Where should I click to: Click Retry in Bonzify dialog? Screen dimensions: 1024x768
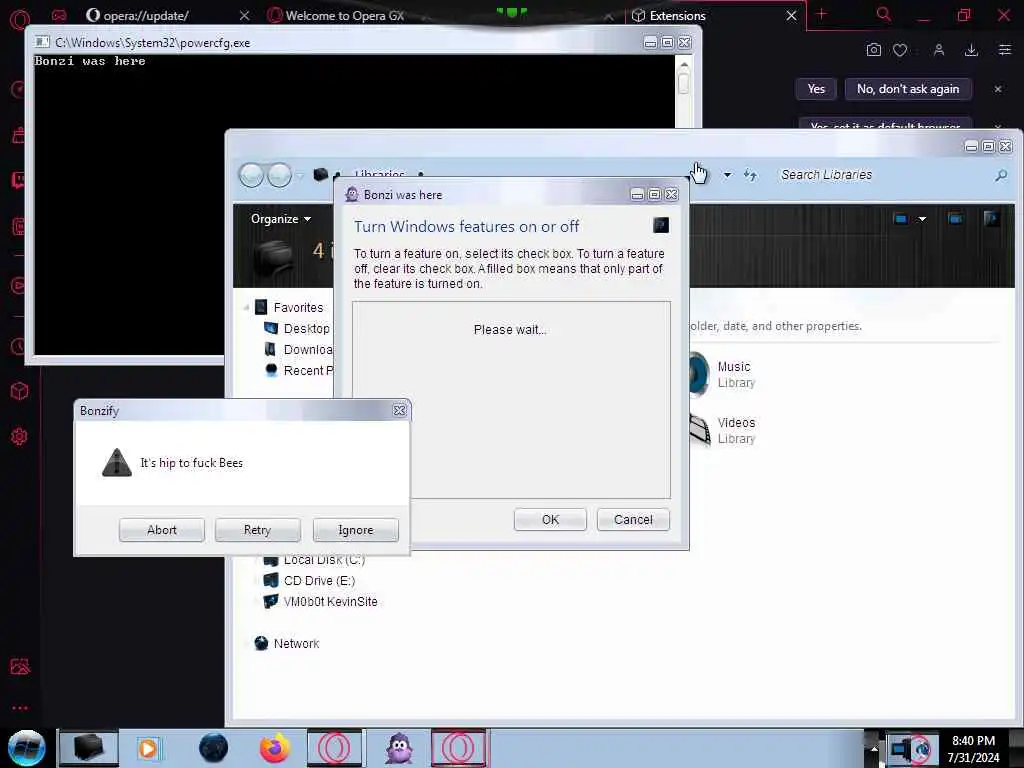[x=257, y=530]
